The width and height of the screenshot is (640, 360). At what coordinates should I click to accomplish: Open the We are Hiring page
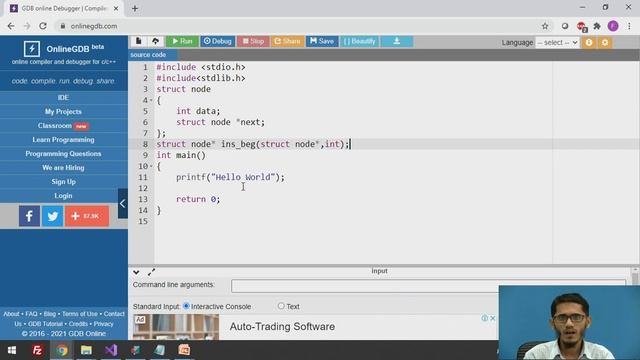[63, 168]
